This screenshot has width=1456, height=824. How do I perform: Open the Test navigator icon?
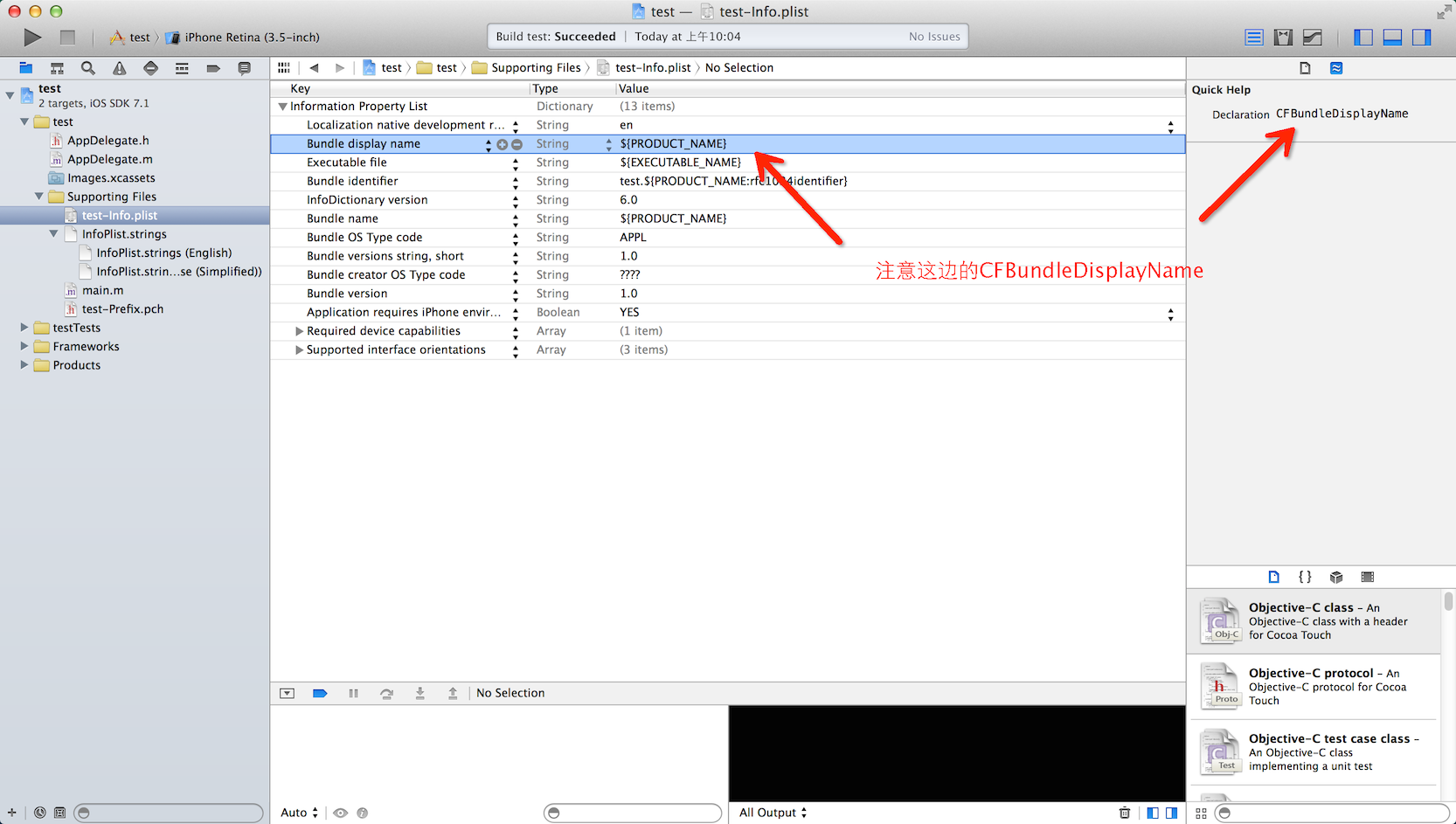pos(150,68)
